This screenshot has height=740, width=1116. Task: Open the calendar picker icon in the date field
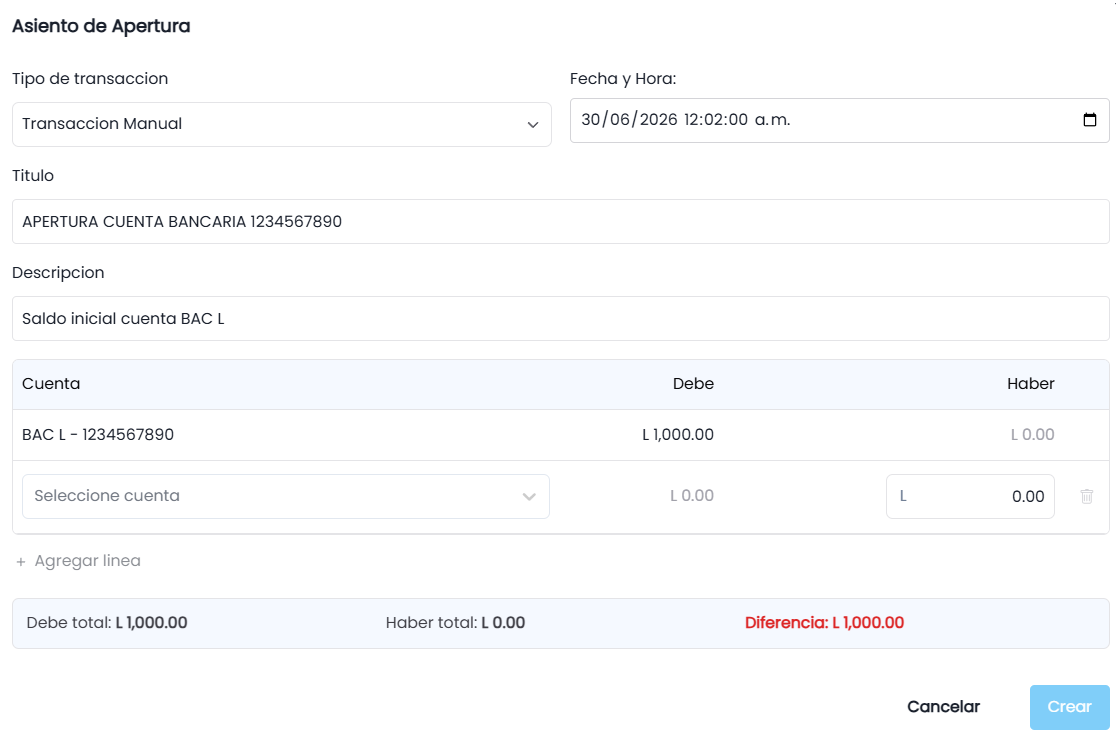[1089, 120]
